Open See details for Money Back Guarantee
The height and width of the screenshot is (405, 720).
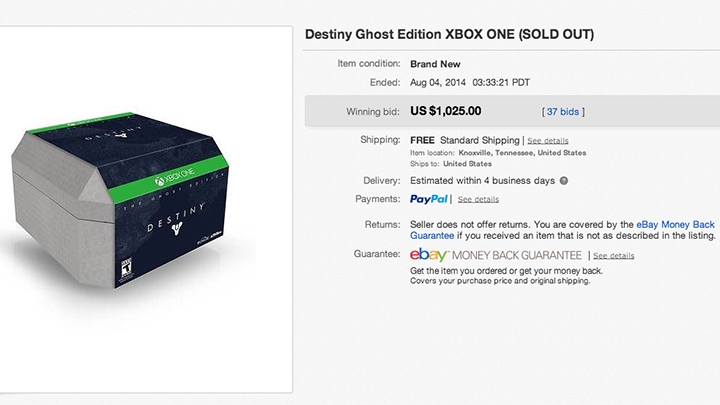click(x=613, y=256)
